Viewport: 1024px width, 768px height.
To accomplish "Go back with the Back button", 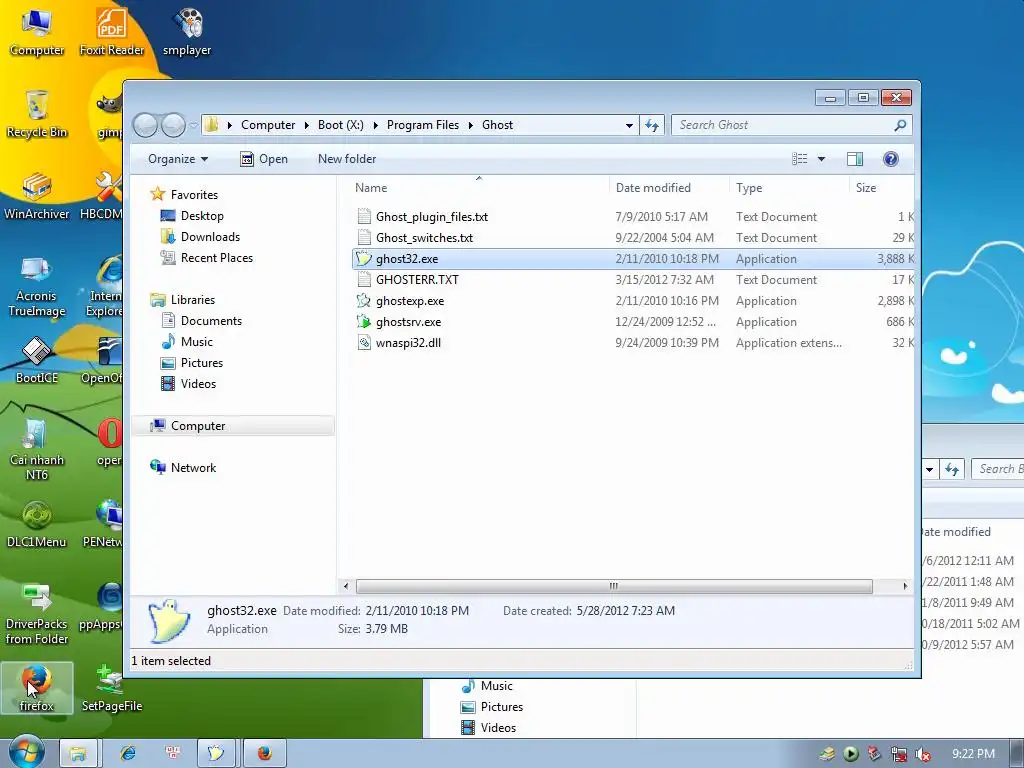I will coord(145,125).
